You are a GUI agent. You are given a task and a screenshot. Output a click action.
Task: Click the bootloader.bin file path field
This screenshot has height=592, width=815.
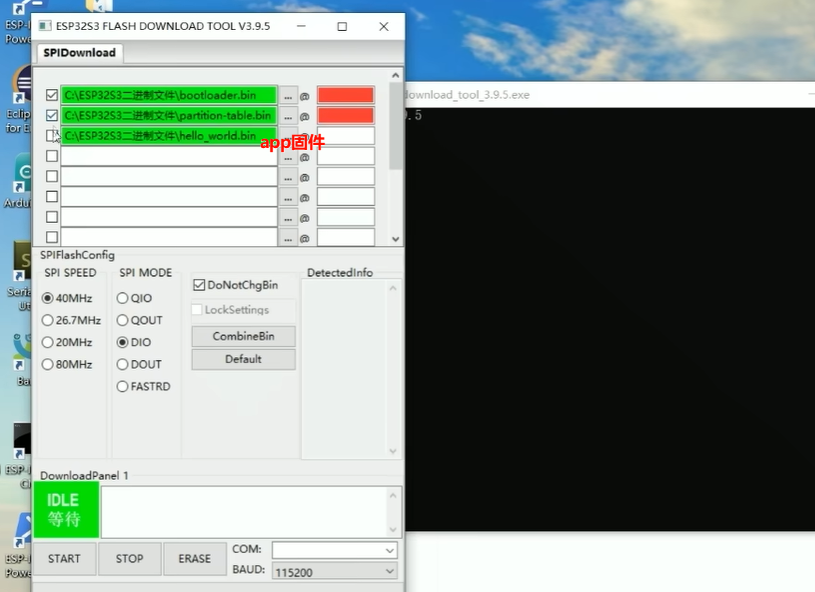(169, 95)
